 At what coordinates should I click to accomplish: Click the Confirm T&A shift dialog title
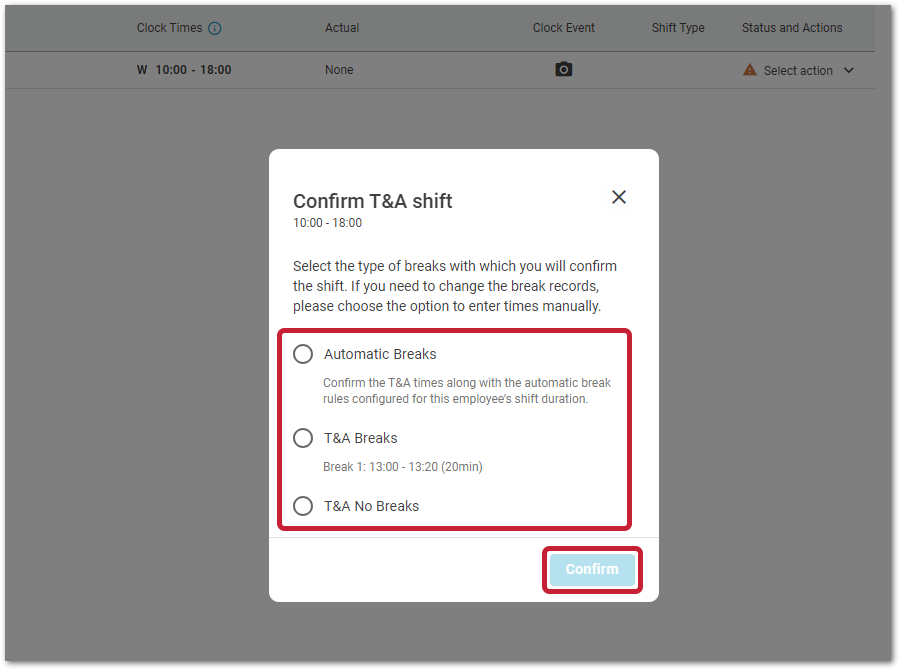click(x=372, y=201)
